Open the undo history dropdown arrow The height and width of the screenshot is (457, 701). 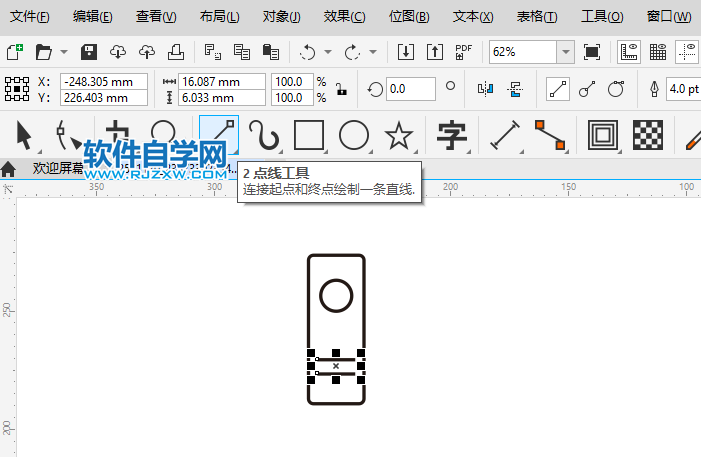[328, 52]
